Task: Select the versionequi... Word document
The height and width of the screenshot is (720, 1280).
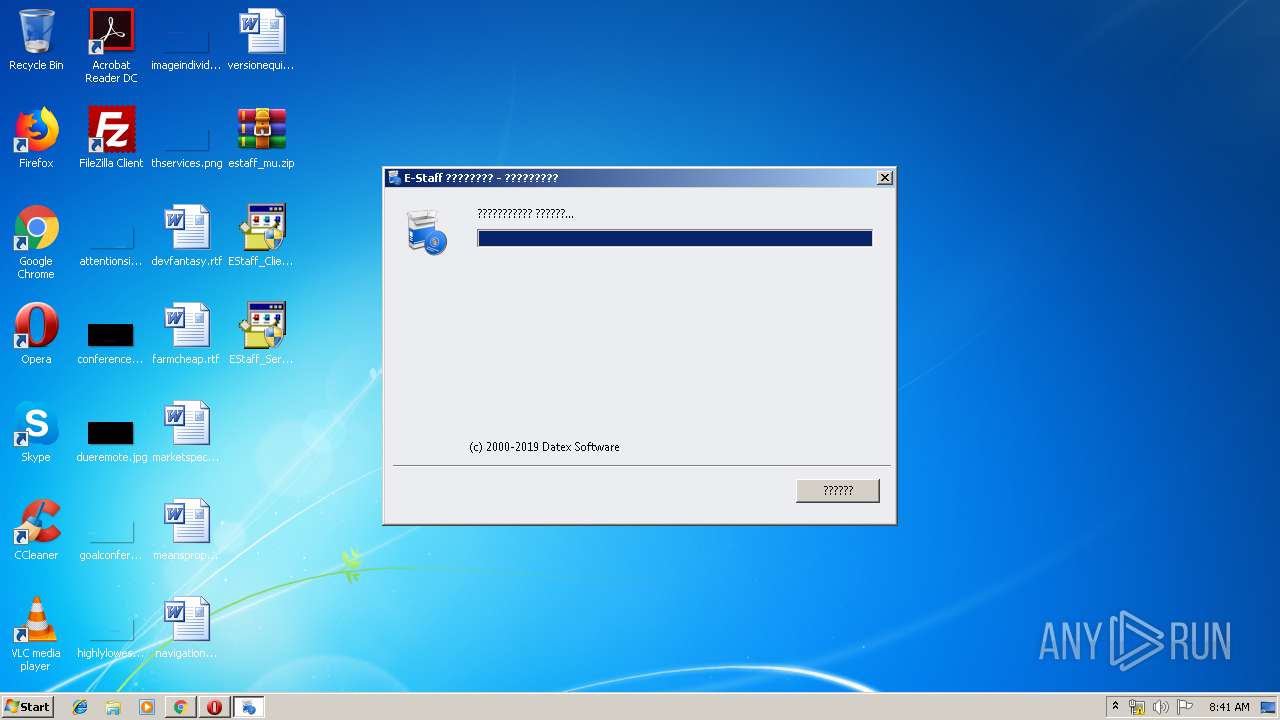Action: [261, 40]
